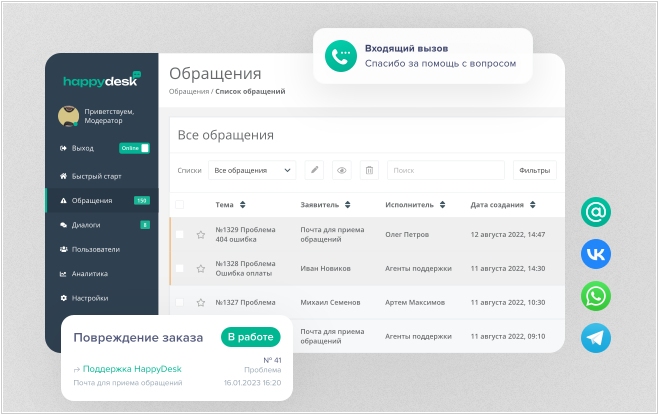Image resolution: width=658 pixels, height=414 pixels.
Task: Click date 11 августа 2022, 14:30
Action: pyautogui.click(x=508, y=268)
